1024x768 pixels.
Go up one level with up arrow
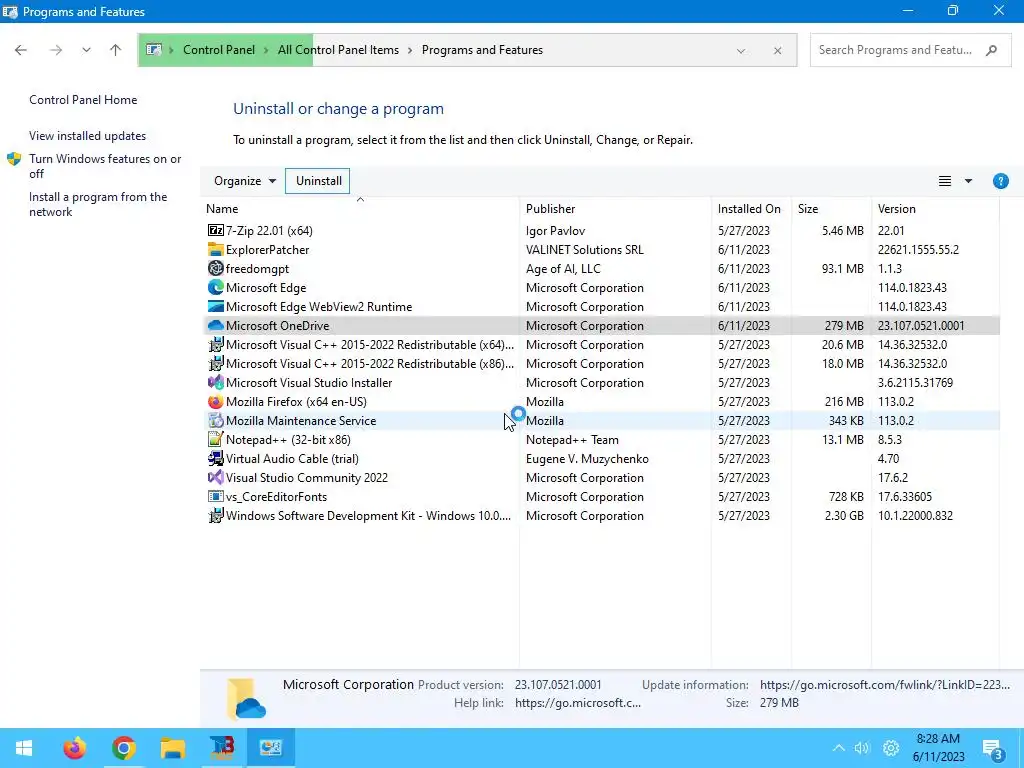[116, 50]
